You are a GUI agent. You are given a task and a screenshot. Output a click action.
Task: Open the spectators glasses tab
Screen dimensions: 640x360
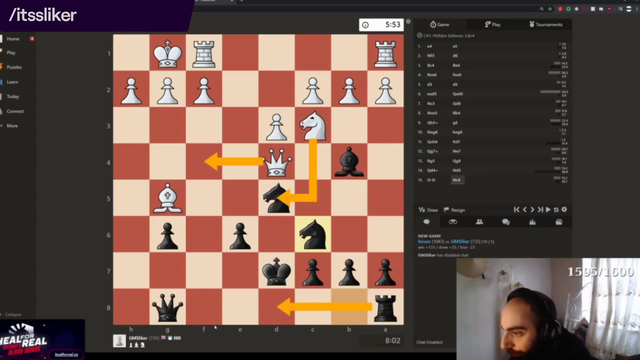[x=453, y=222]
